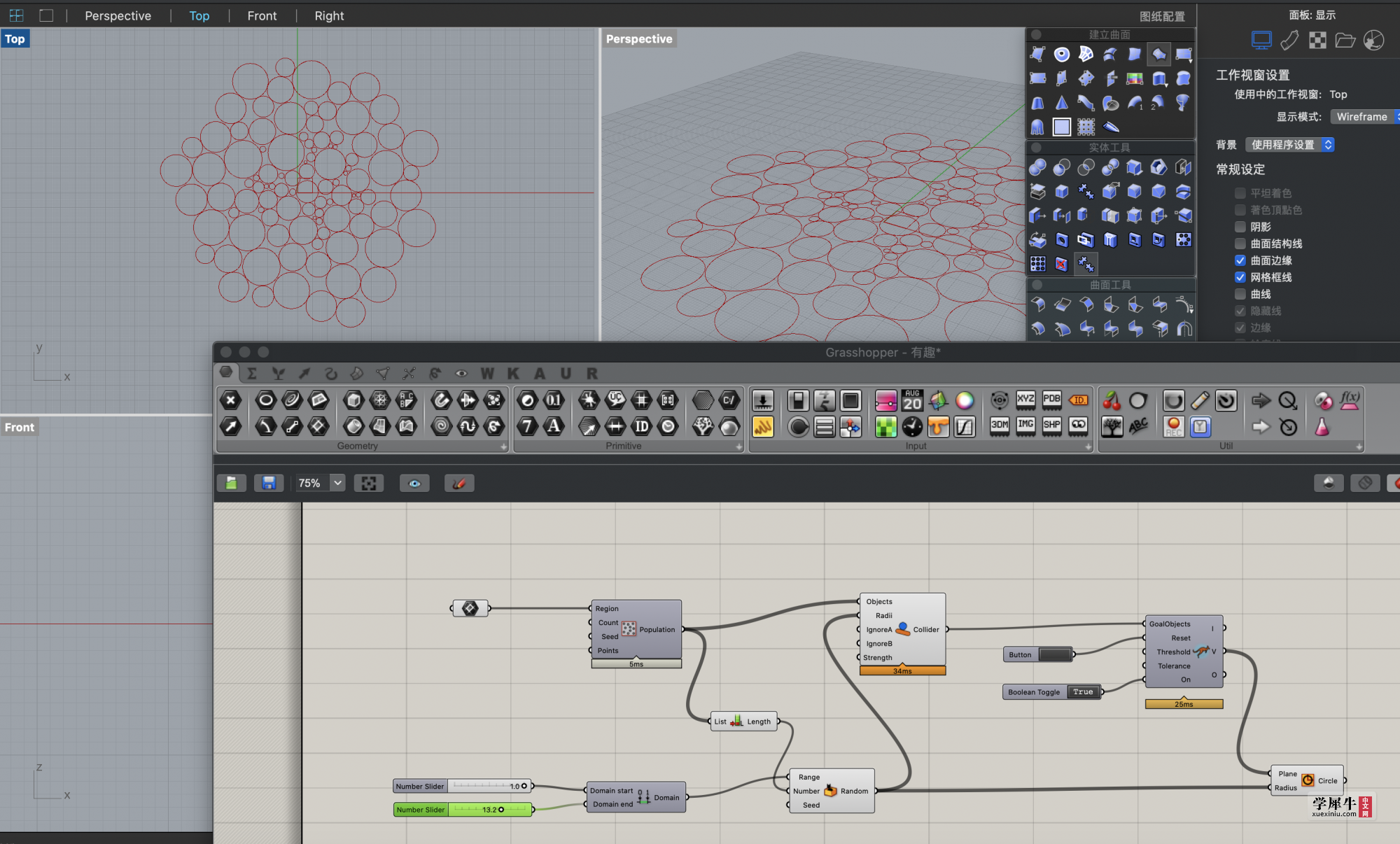
Task: Choose the 'XYZ' import coordinates icon
Action: pos(1025,400)
